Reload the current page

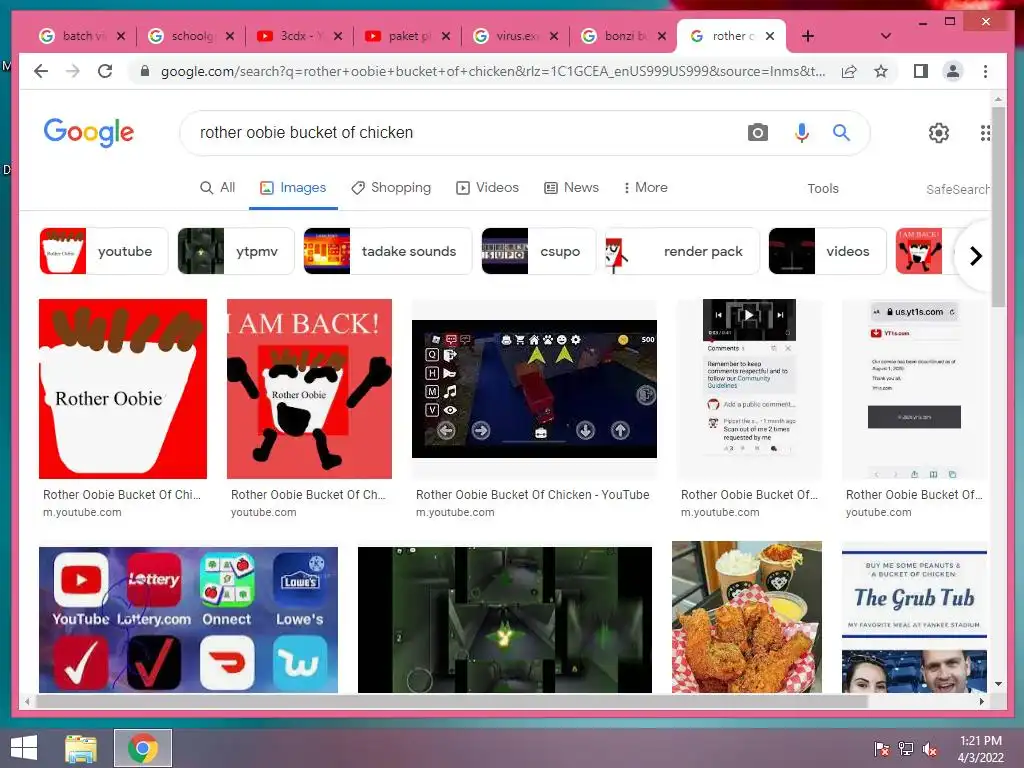(104, 71)
